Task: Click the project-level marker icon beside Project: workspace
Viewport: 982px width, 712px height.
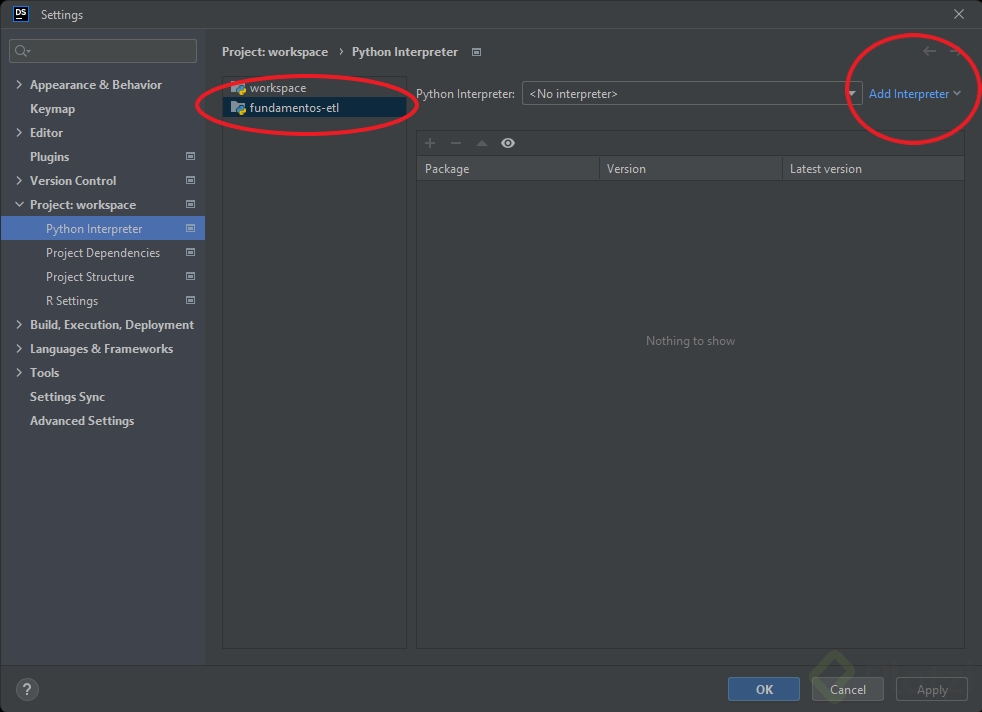Action: 190,204
